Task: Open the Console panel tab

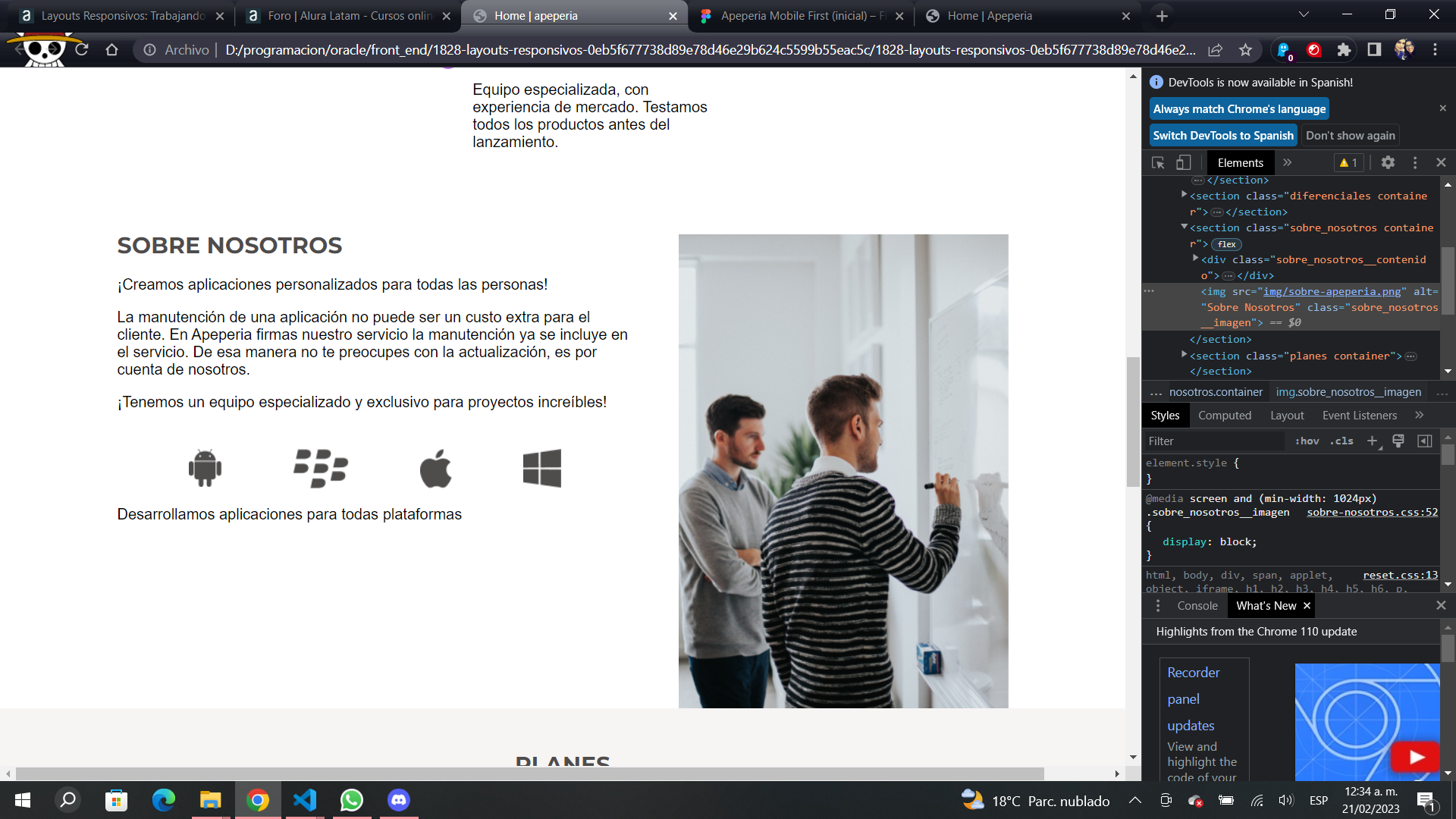Action: [x=1198, y=605]
